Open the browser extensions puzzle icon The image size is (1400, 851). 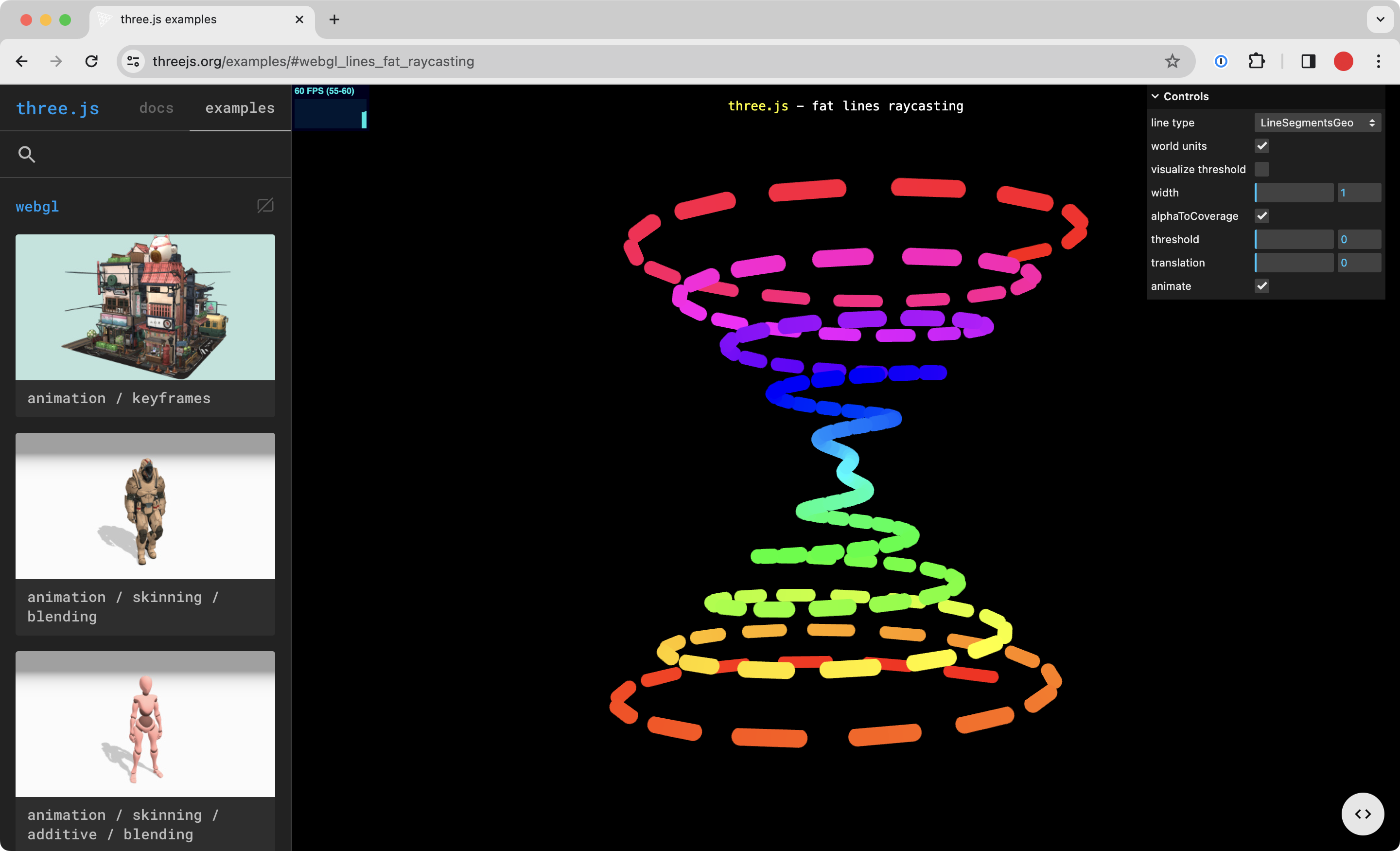(x=1256, y=61)
